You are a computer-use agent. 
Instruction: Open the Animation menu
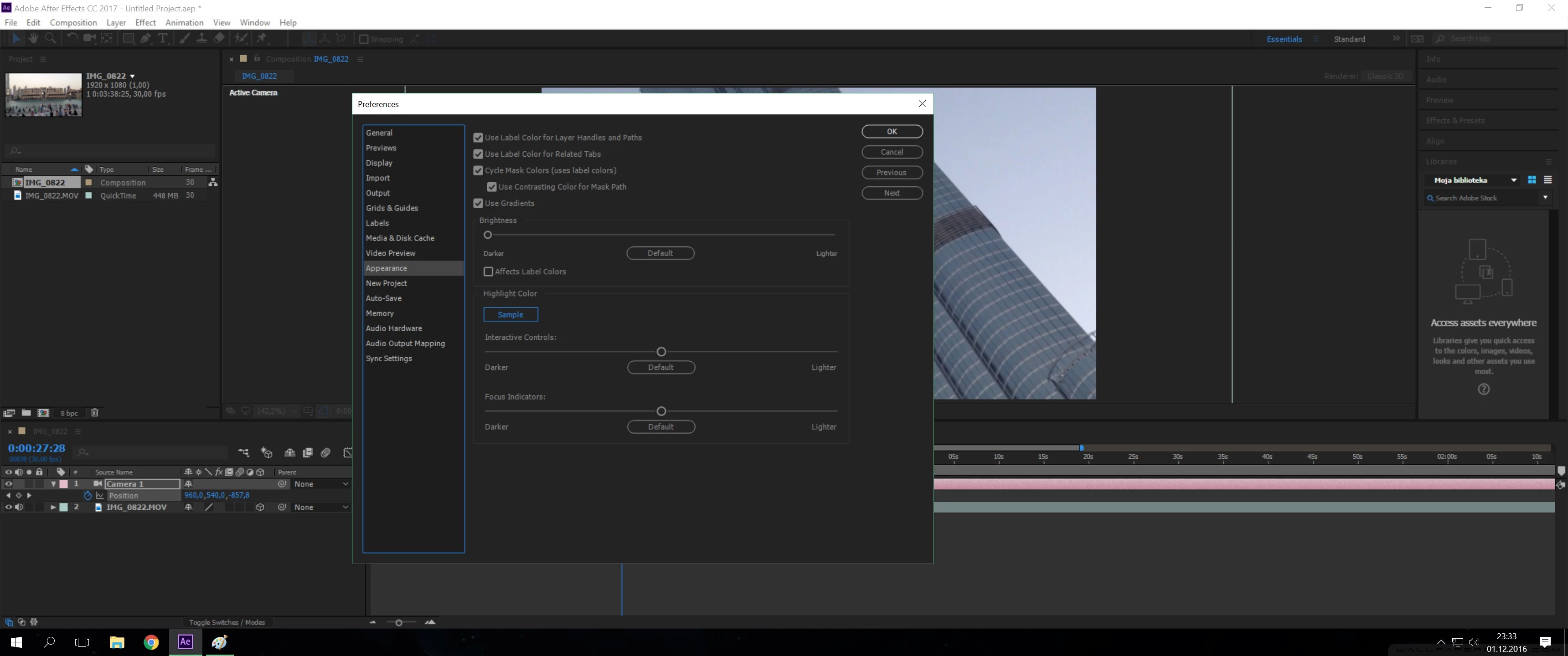[184, 22]
